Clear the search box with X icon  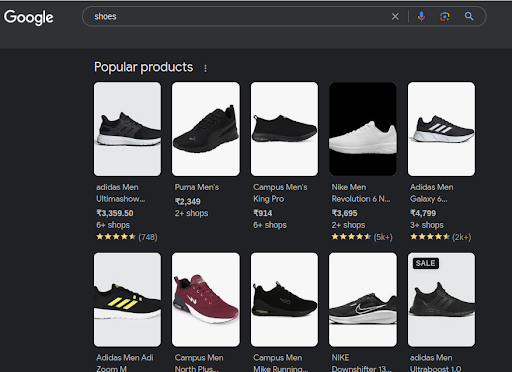395,16
